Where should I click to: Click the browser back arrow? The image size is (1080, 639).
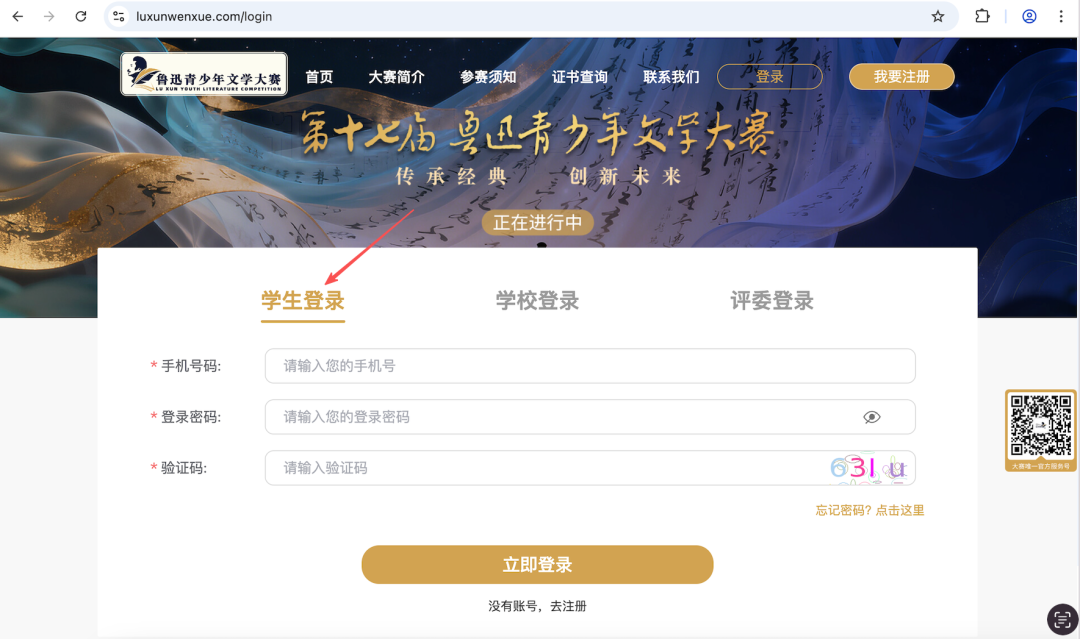18,17
